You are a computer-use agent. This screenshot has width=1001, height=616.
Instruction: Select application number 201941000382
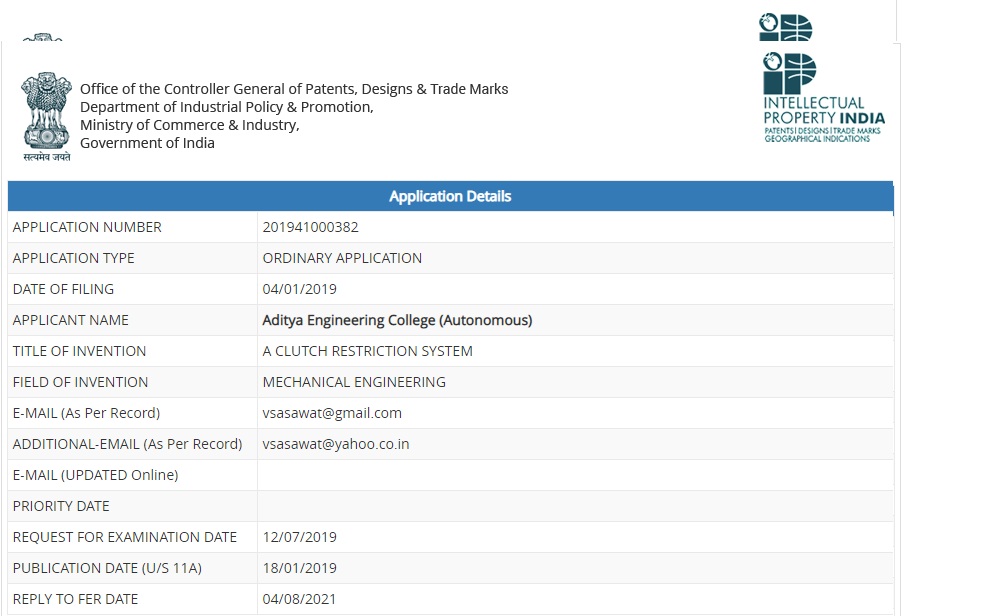(x=310, y=227)
